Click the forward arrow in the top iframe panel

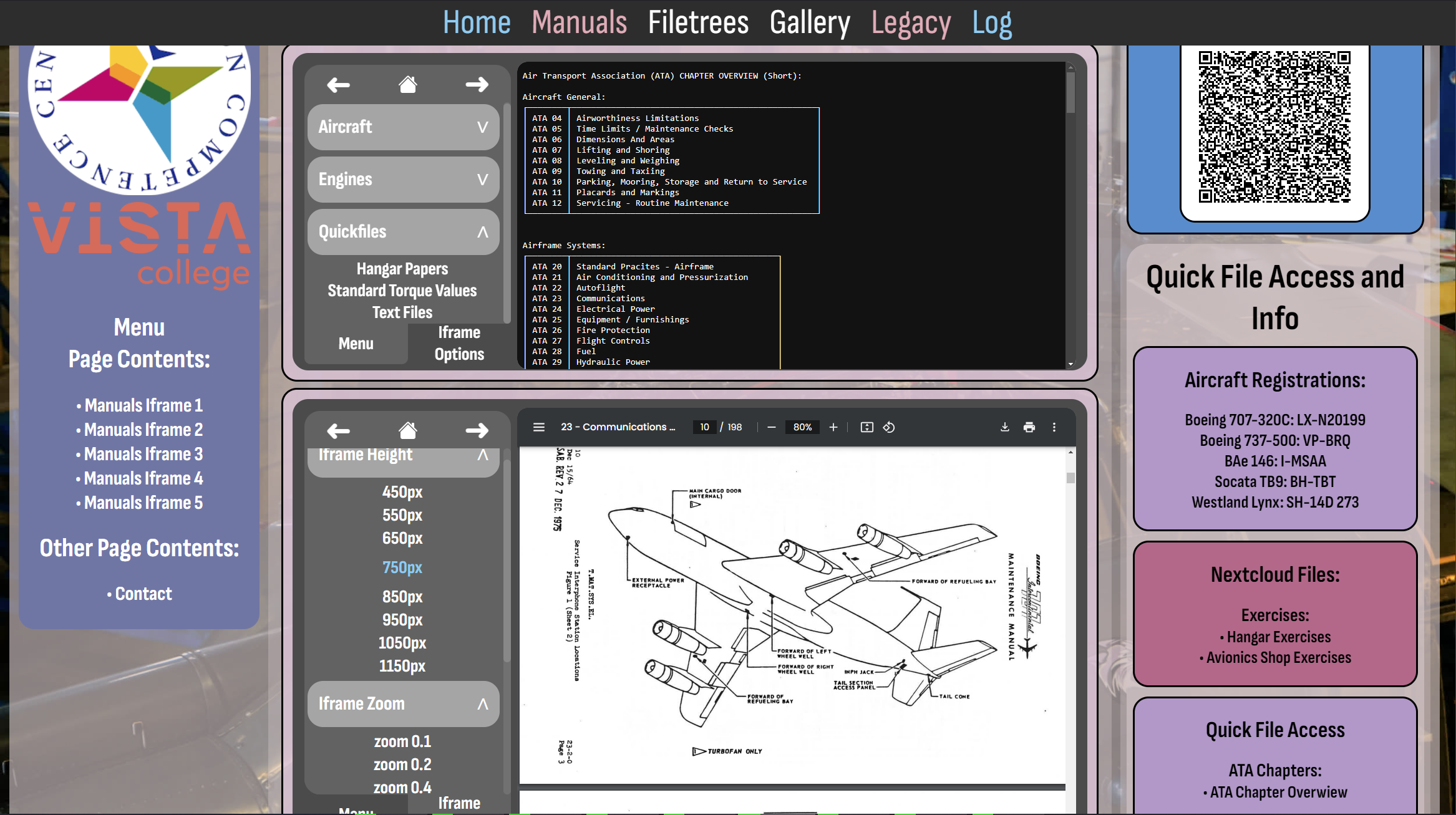point(477,84)
